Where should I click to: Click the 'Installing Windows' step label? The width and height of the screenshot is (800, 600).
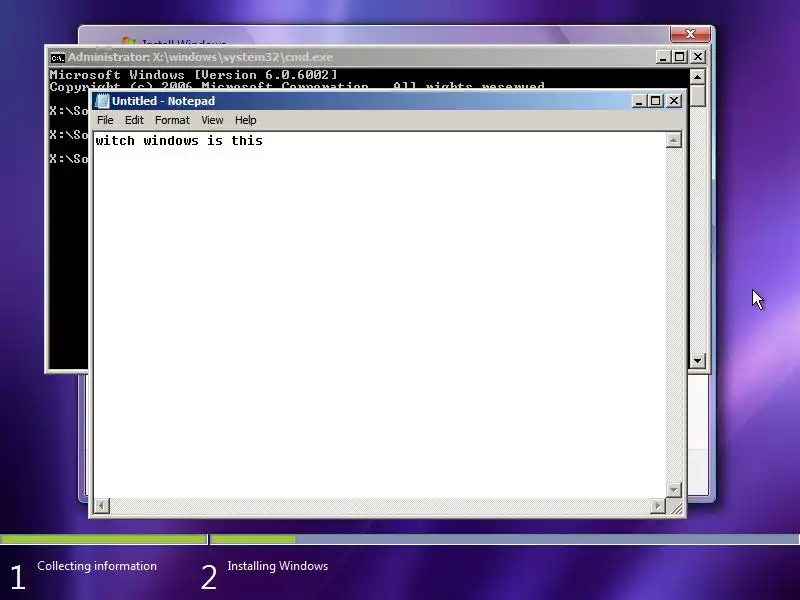(278, 566)
